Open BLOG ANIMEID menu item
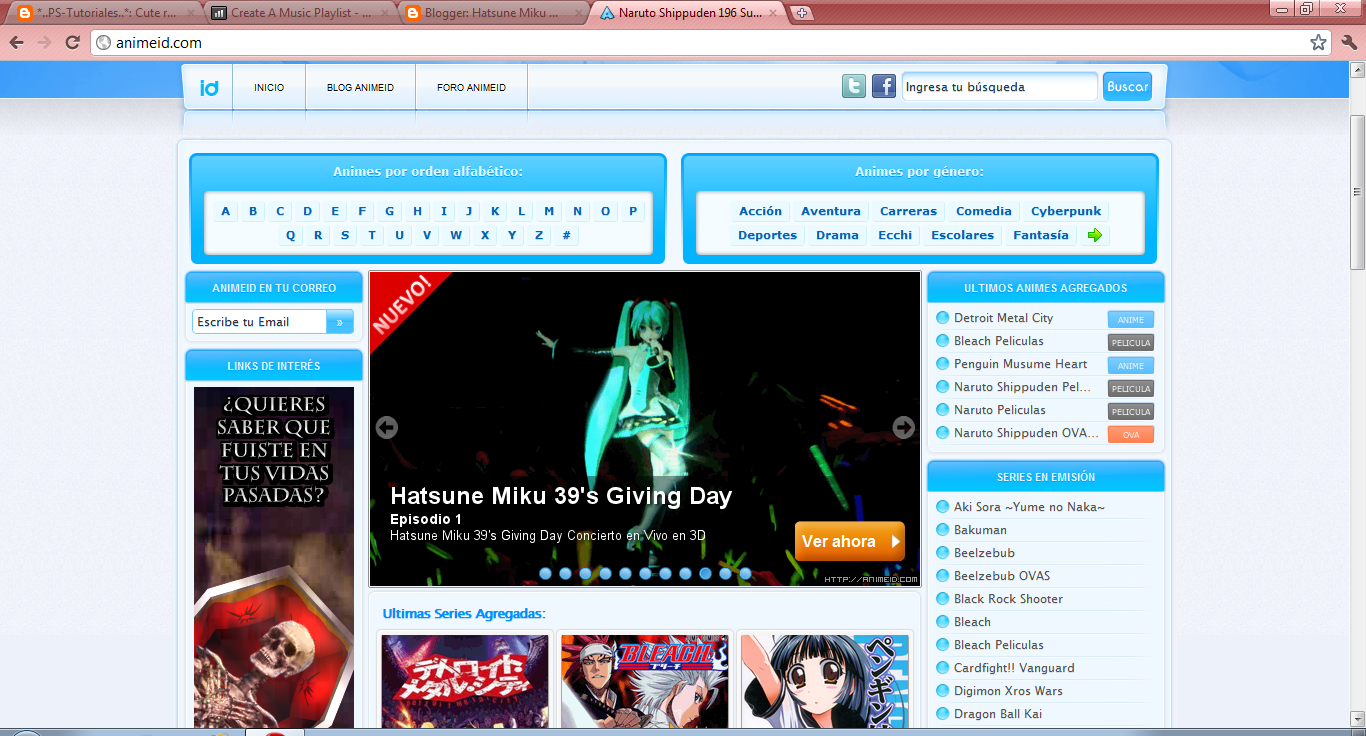 coord(360,88)
